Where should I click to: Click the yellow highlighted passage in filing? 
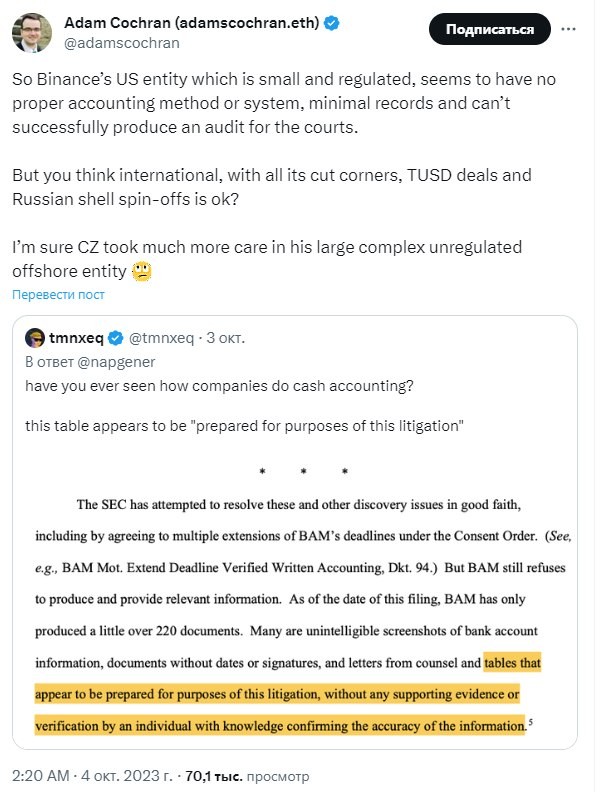[281, 695]
